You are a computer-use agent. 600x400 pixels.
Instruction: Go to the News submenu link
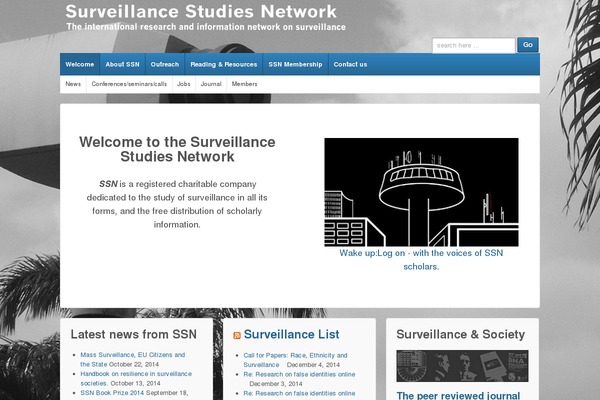[x=73, y=84]
